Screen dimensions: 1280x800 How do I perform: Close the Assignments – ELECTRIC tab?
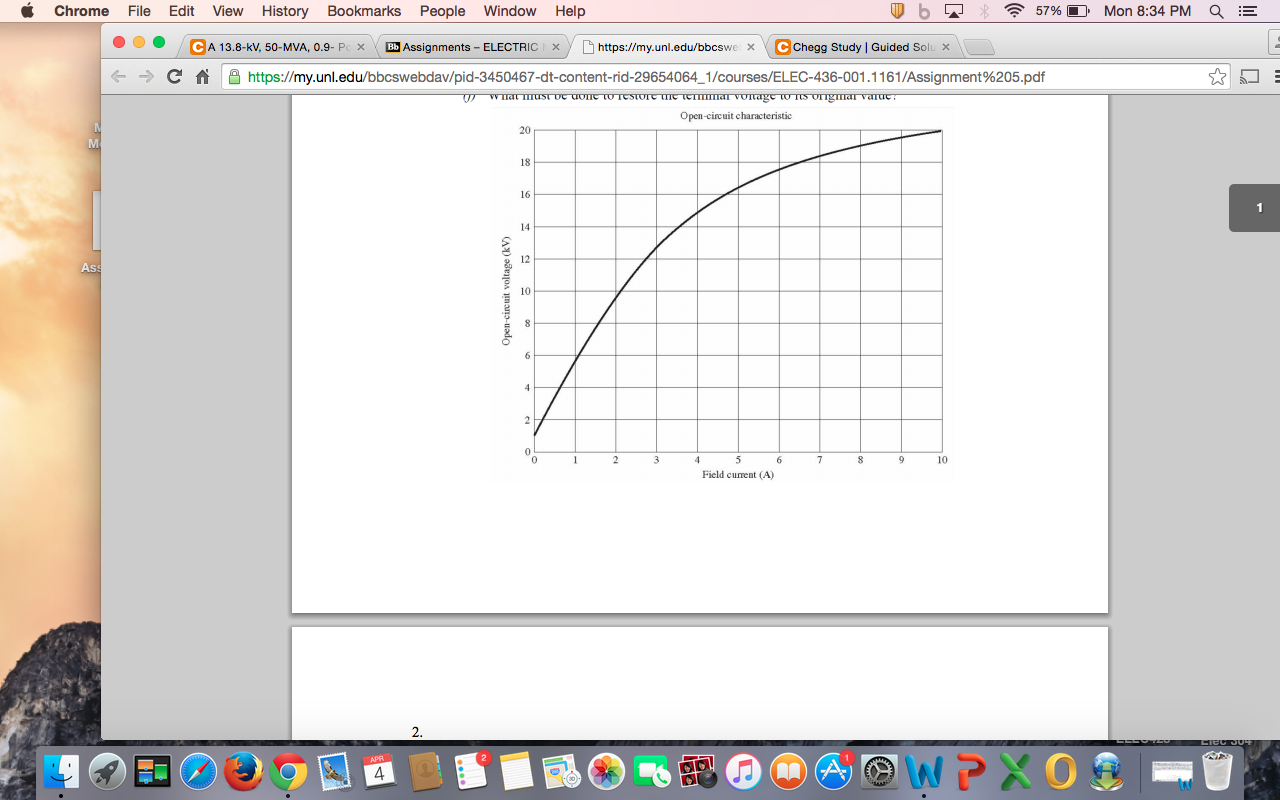(556, 47)
